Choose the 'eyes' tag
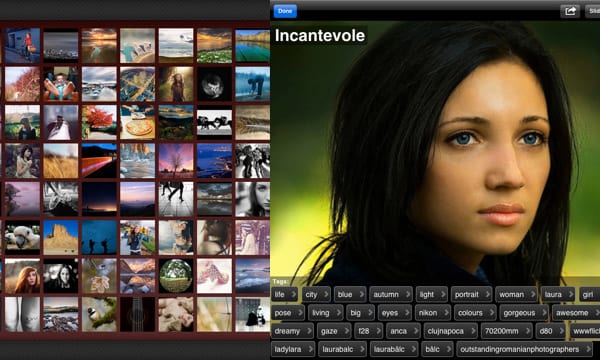This screenshot has width=600, height=360. tap(395, 313)
